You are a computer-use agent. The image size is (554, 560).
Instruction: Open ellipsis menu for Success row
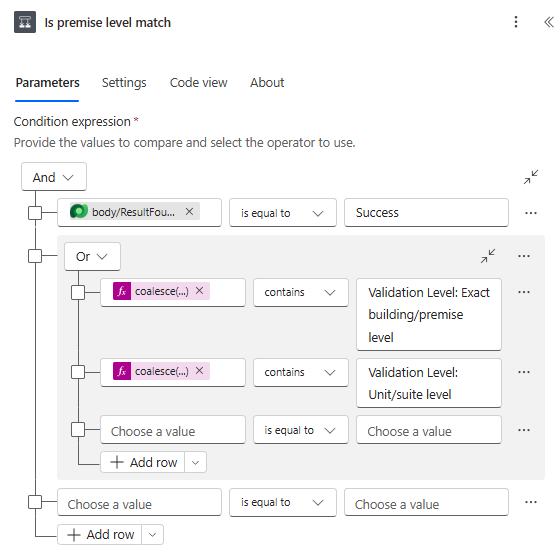click(531, 213)
